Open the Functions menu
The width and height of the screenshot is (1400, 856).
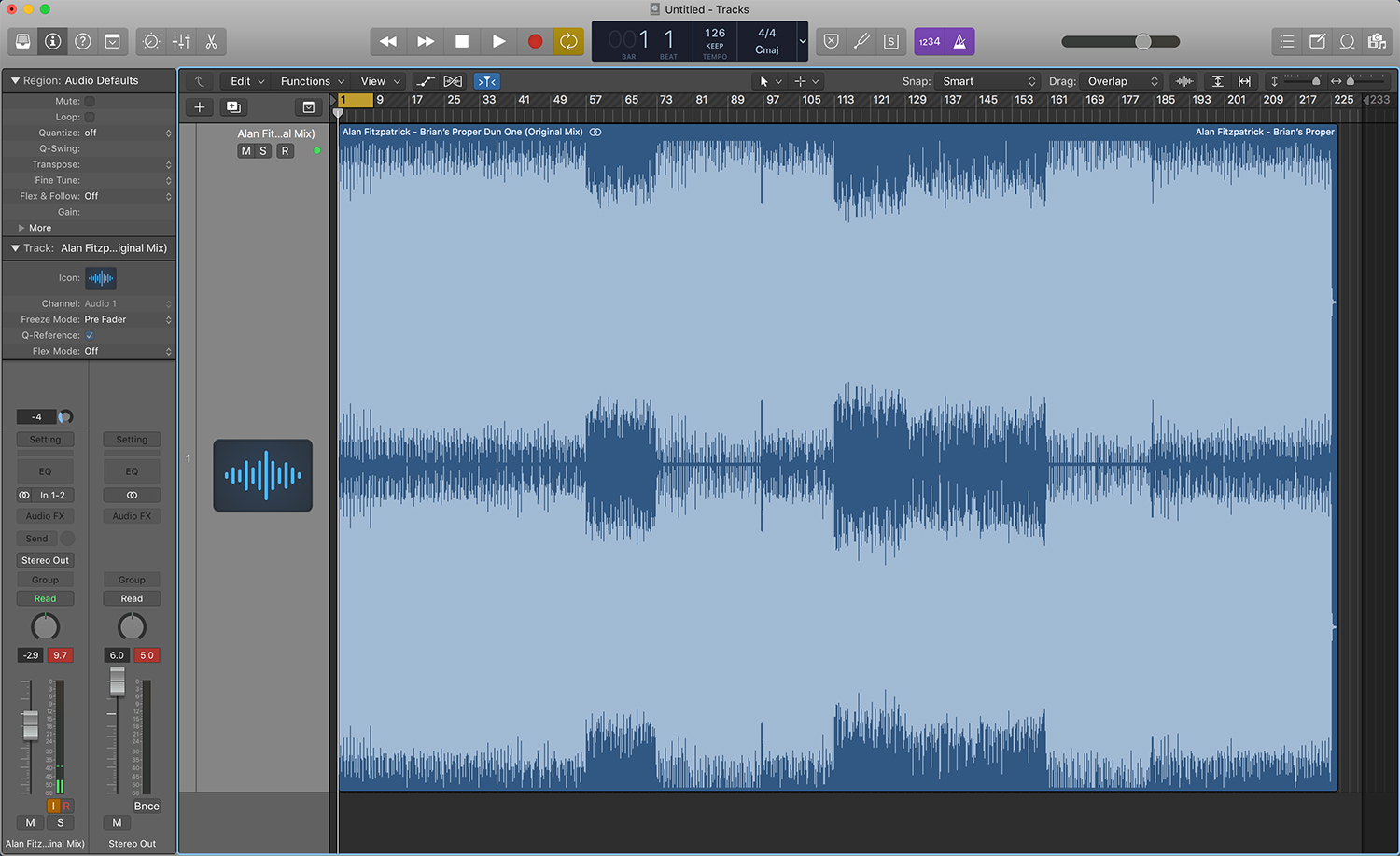pos(311,81)
